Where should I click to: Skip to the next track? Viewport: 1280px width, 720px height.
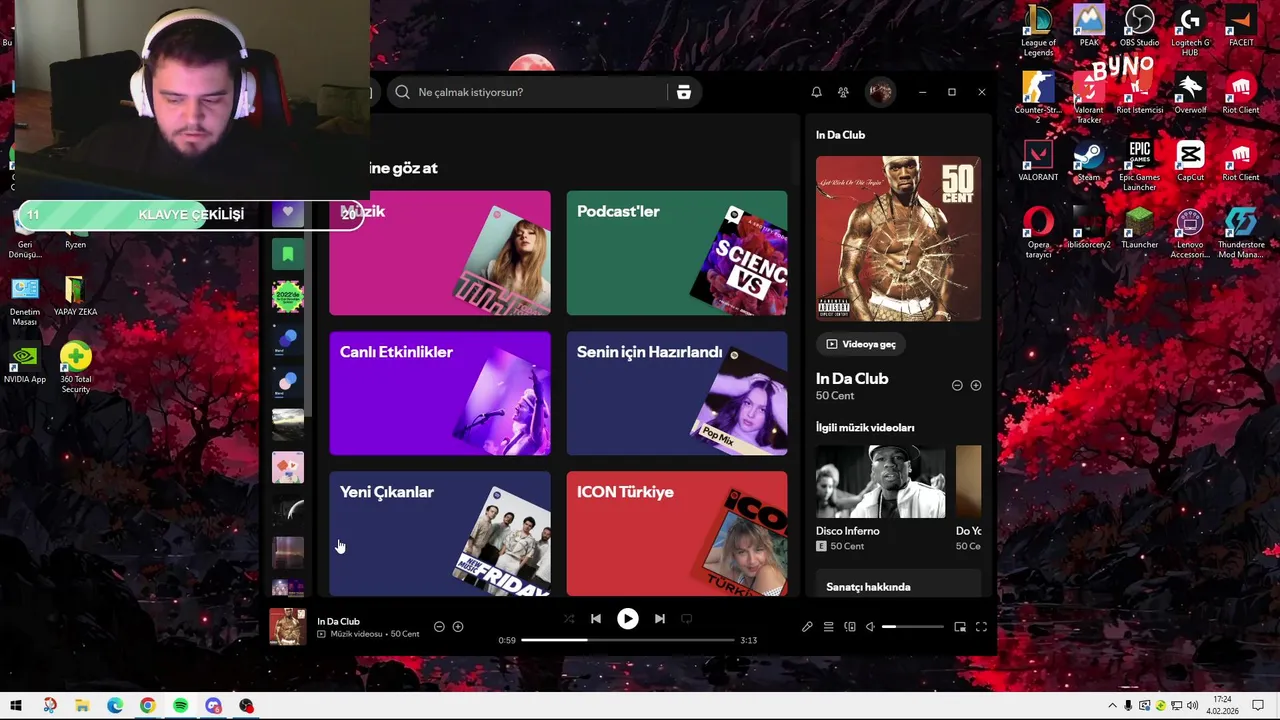pos(660,619)
